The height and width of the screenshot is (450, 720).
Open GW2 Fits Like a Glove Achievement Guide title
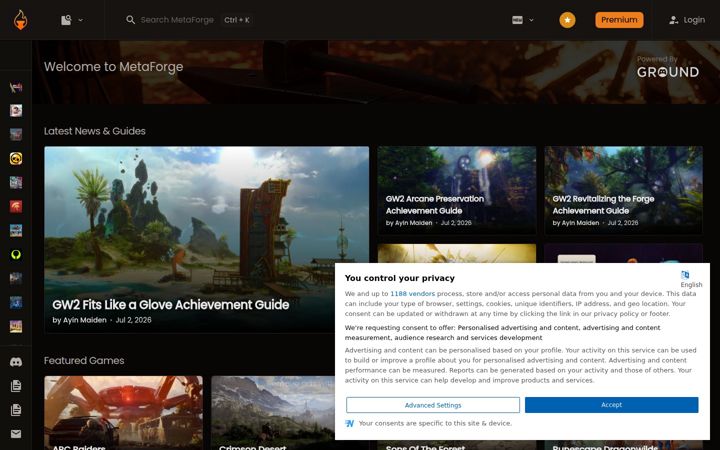coord(170,304)
